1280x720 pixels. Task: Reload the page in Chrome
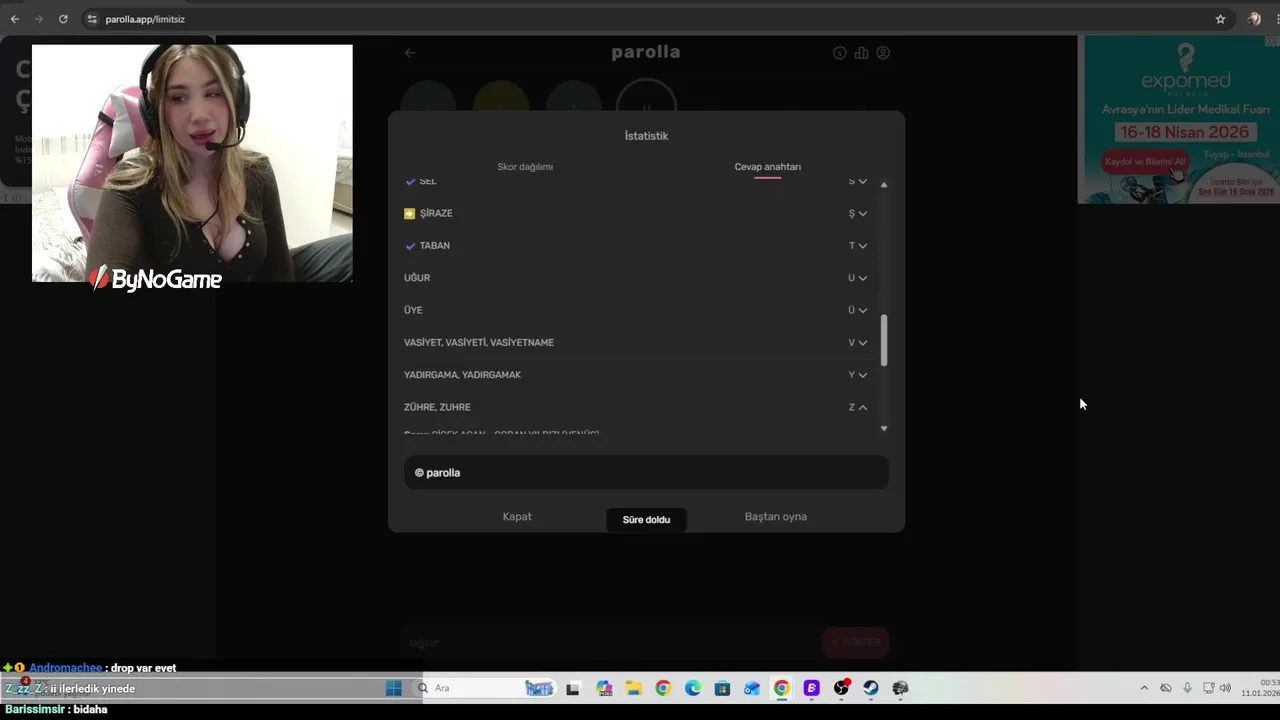pos(63,19)
